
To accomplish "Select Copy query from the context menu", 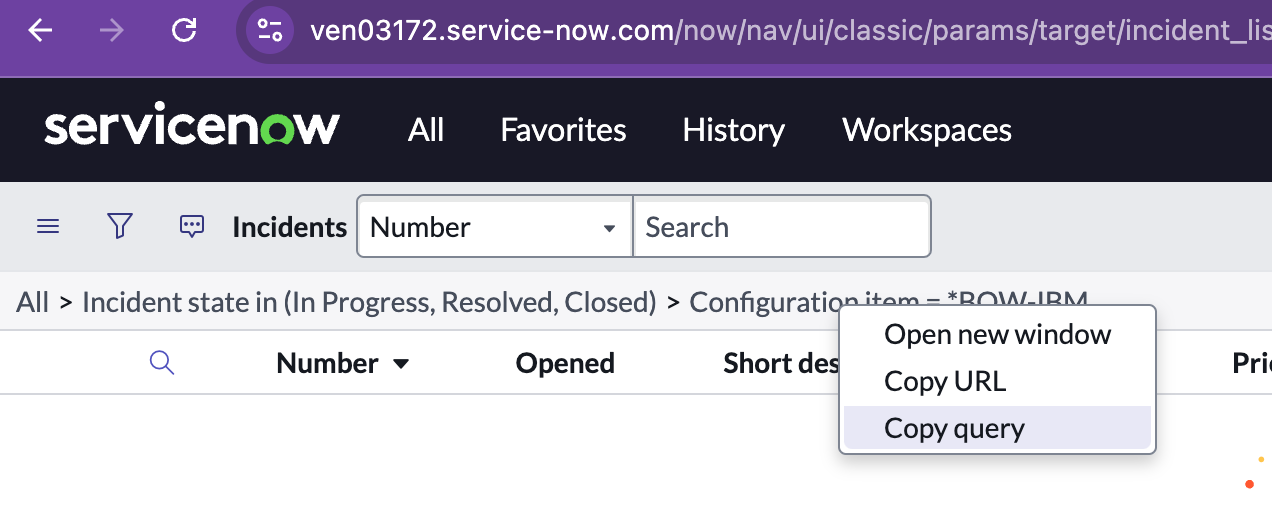I will pos(954,429).
